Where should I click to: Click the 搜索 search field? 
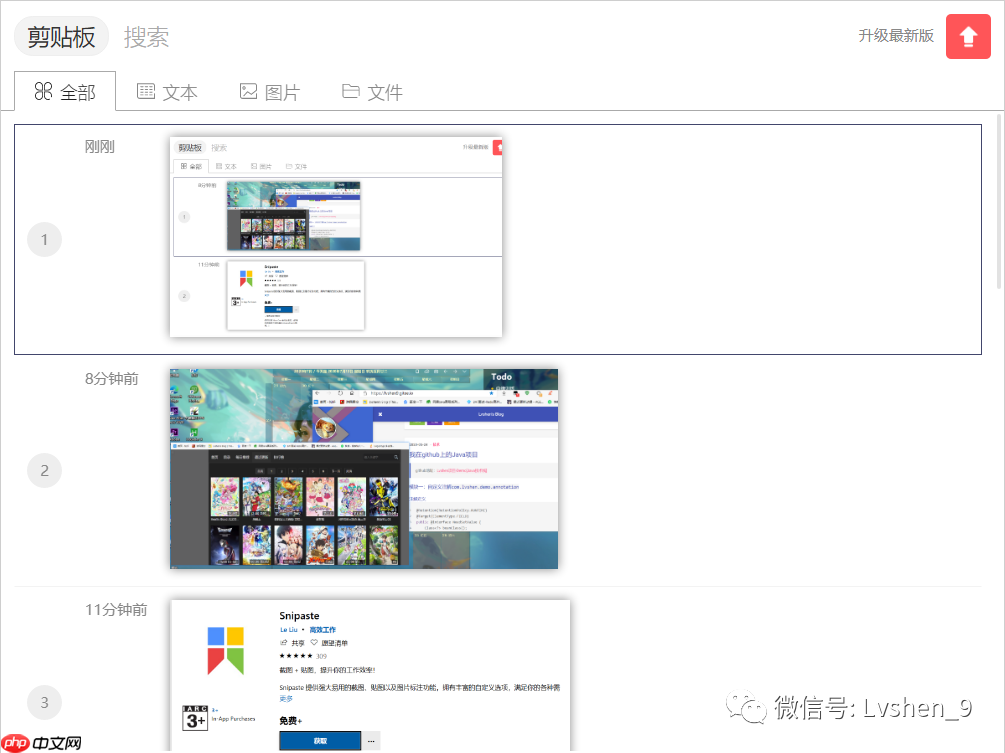144,36
